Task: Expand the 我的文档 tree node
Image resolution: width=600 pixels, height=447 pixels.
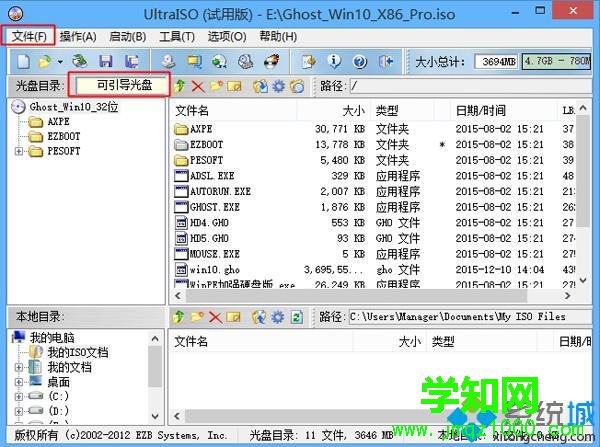Action: click(x=18, y=367)
